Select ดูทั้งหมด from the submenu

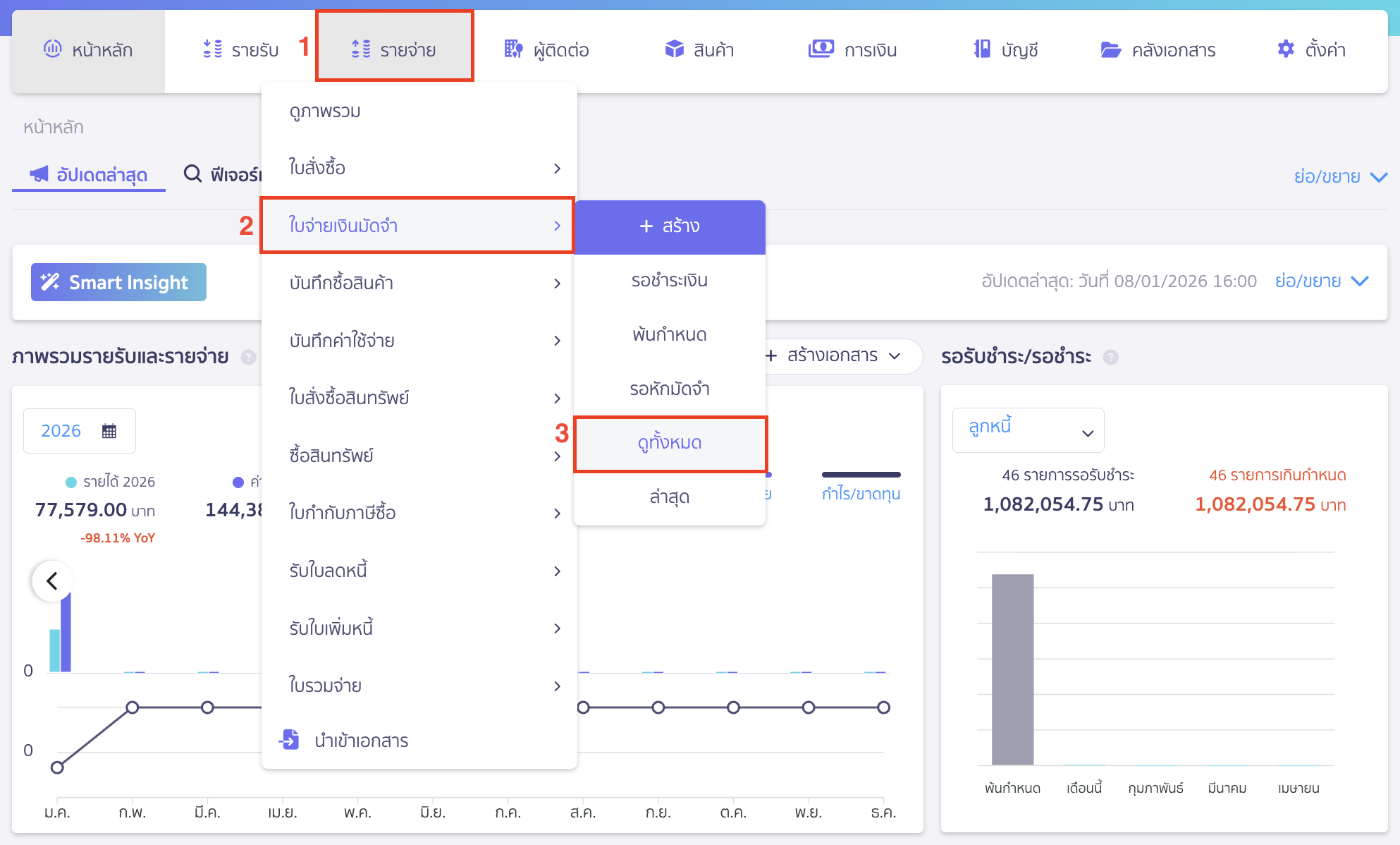(x=669, y=444)
